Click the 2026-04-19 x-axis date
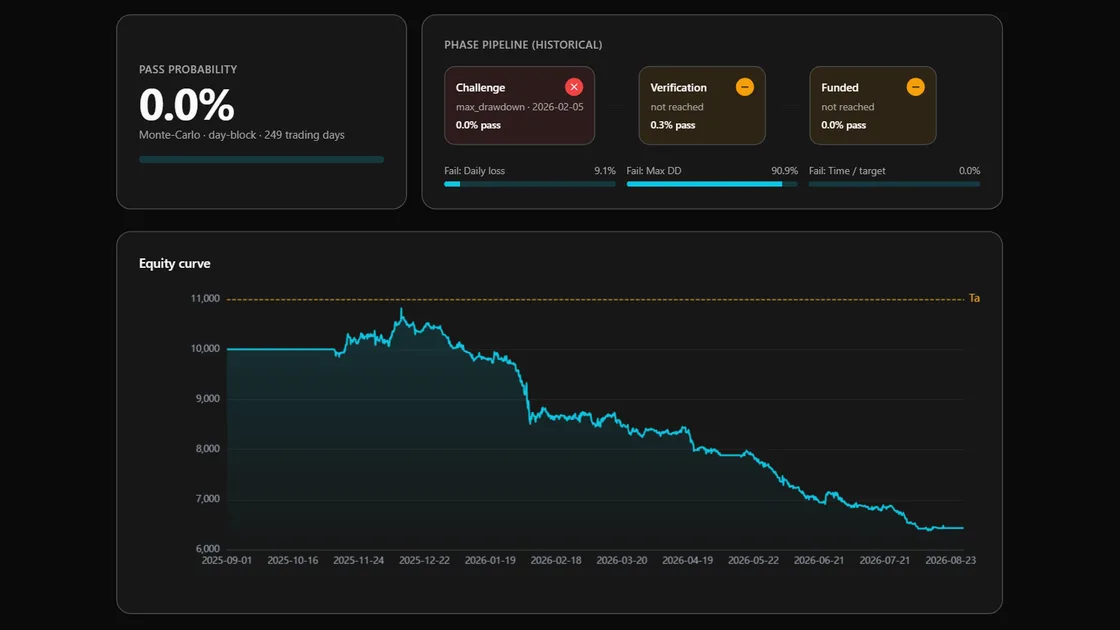The image size is (1120, 630). point(687,561)
